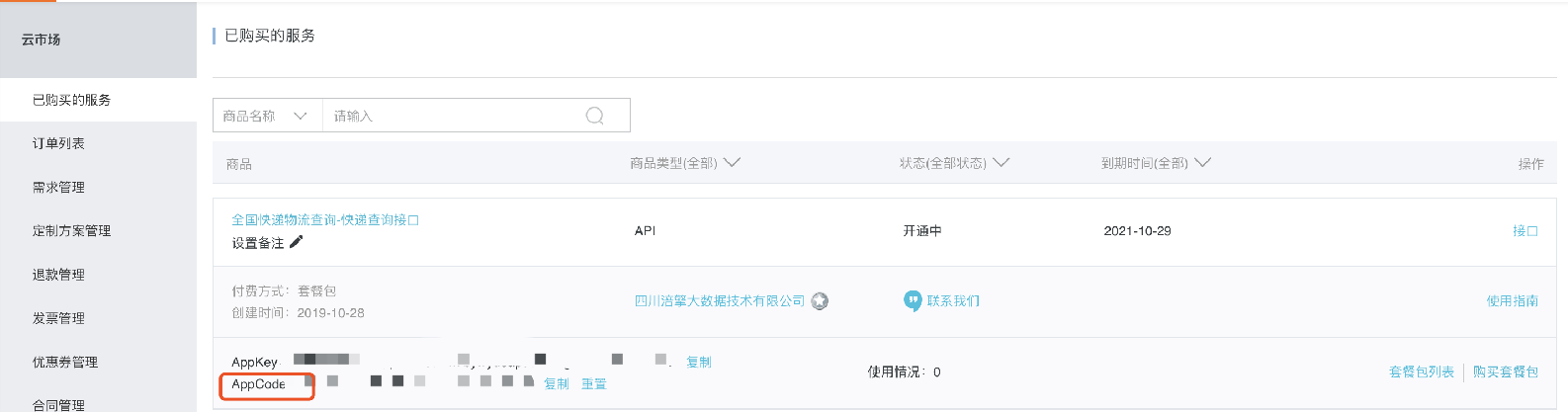The width and height of the screenshot is (1568, 412).
Task: Click 重置 next to AppCode
Action: pos(594,384)
